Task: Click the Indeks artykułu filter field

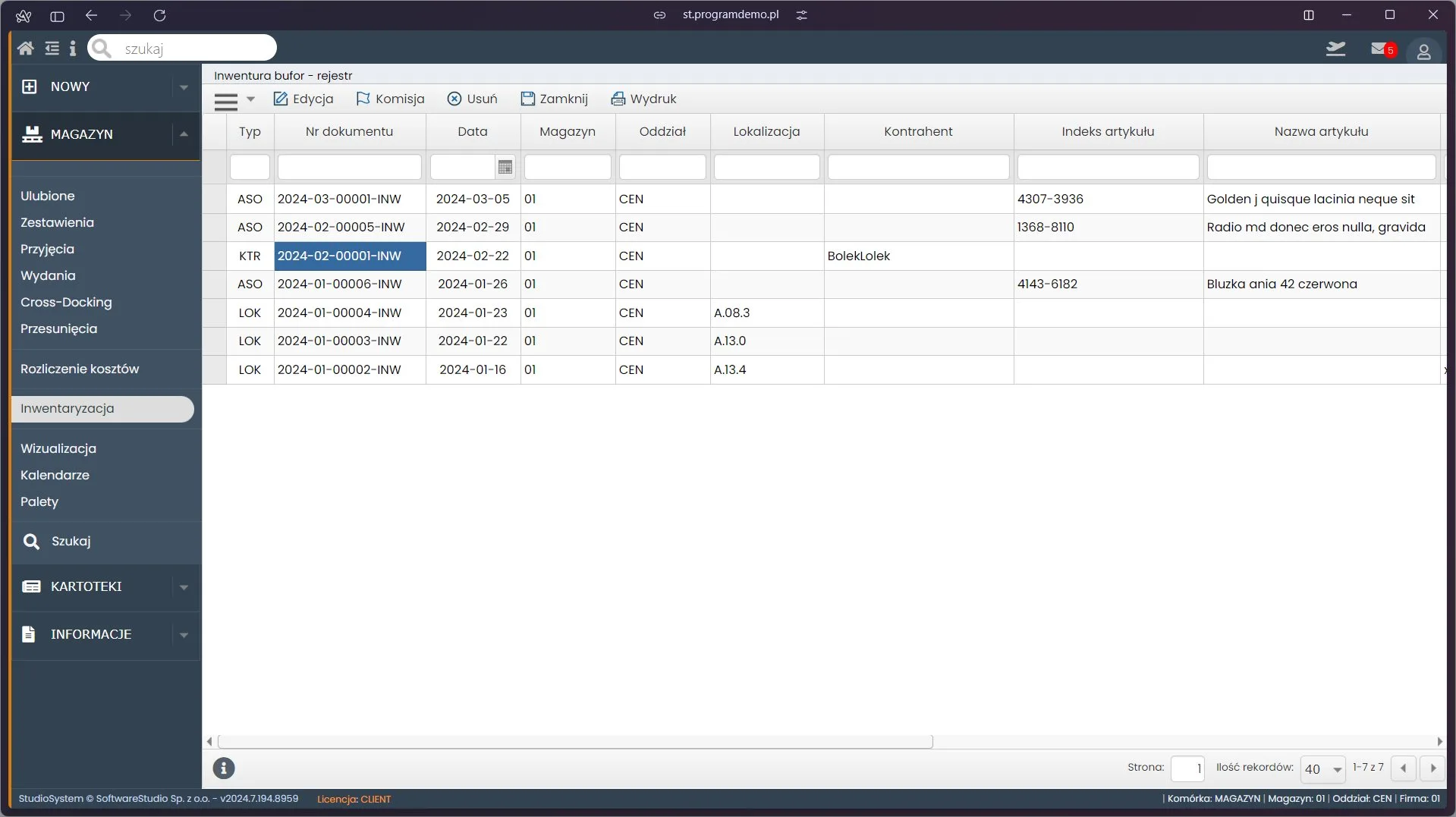Action: (1108, 167)
